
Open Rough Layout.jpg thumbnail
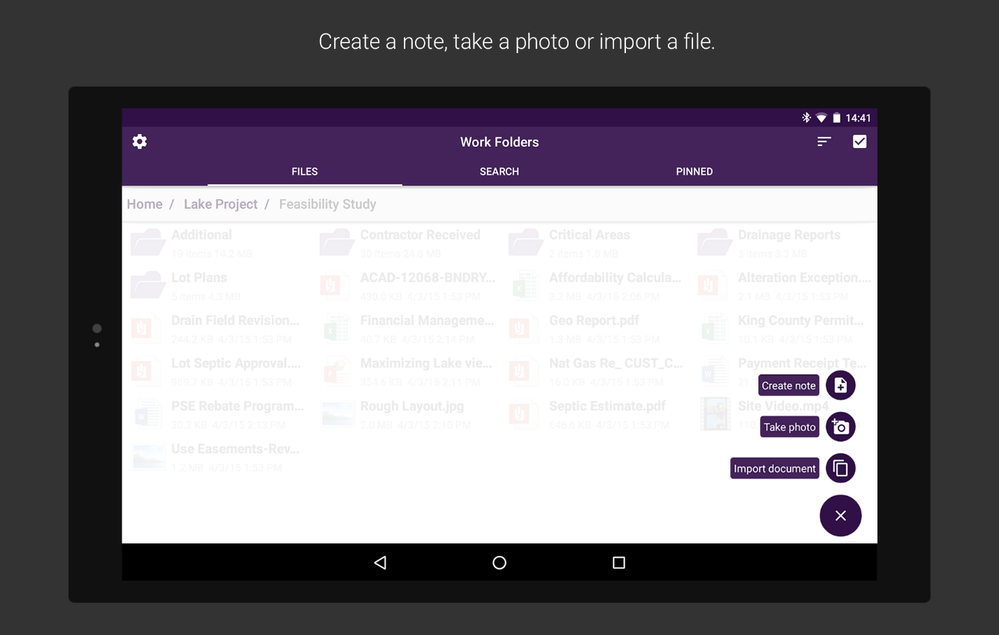click(338, 414)
